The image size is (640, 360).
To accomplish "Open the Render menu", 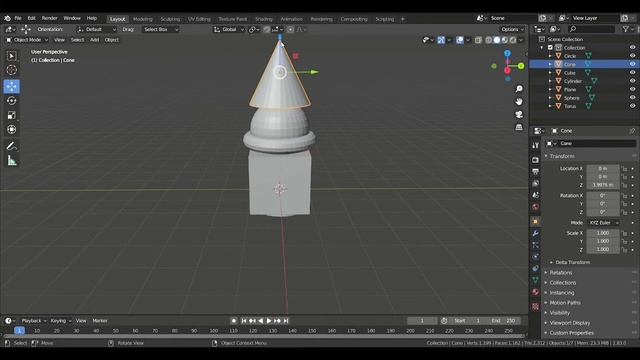I will coord(49,18).
